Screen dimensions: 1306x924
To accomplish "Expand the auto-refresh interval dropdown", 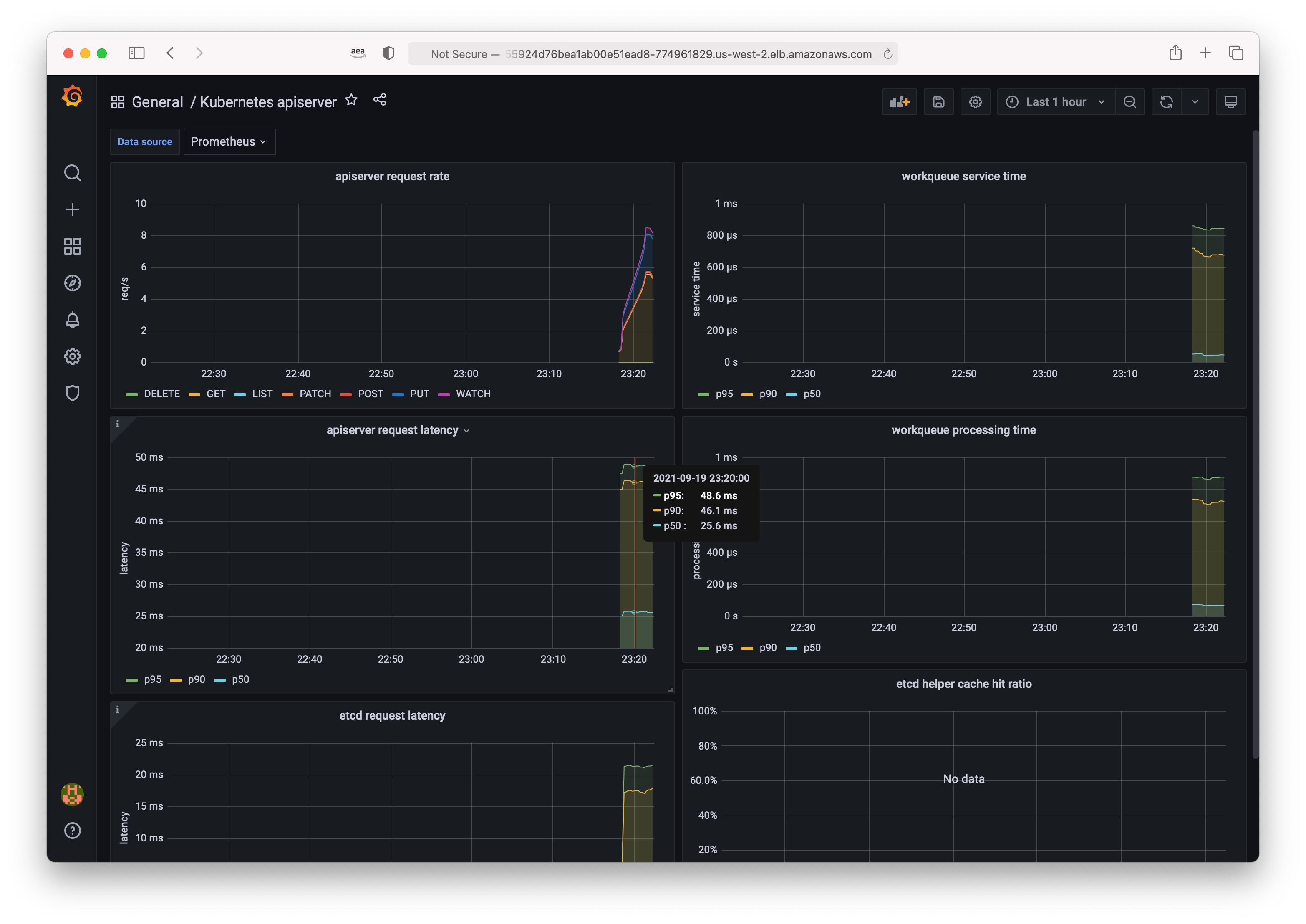I will [x=1195, y=101].
